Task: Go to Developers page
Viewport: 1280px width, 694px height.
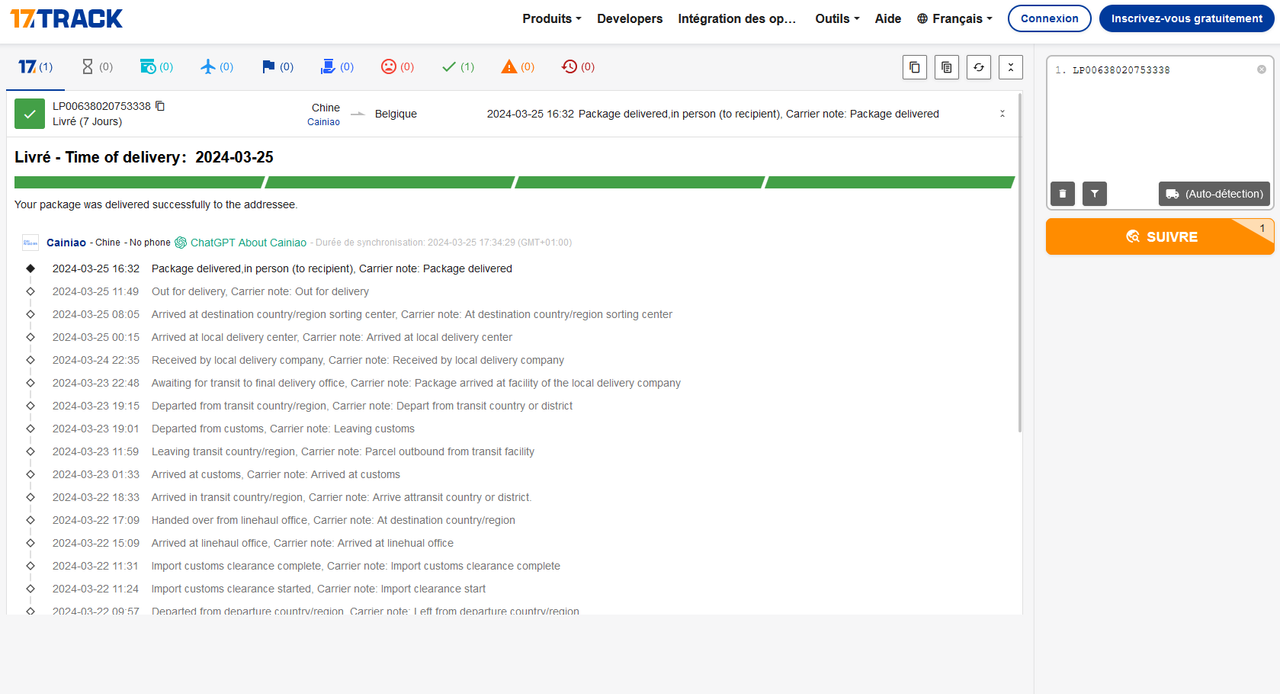Action: 630,18
